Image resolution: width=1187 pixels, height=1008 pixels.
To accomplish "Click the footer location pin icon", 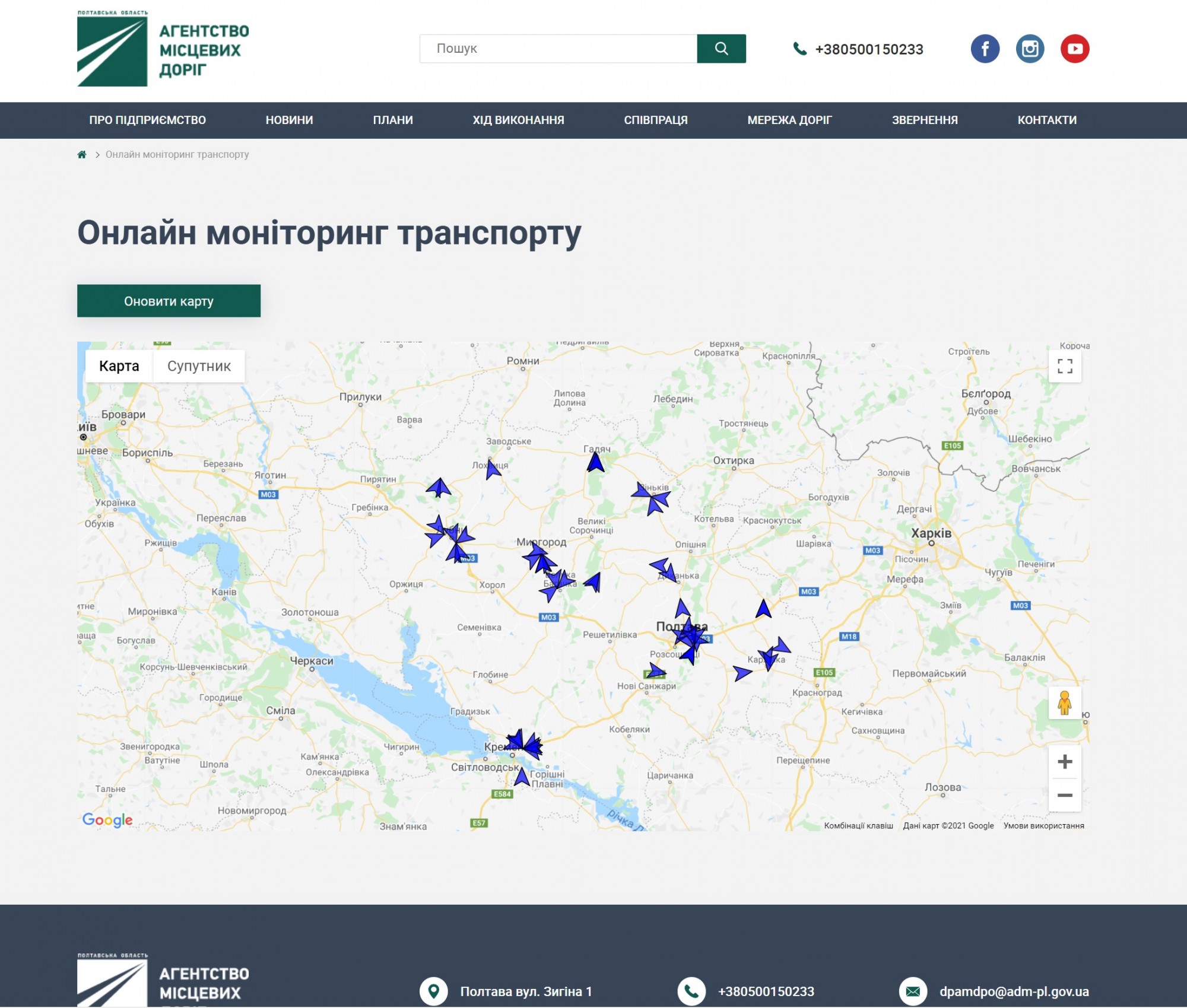I will pos(434,991).
